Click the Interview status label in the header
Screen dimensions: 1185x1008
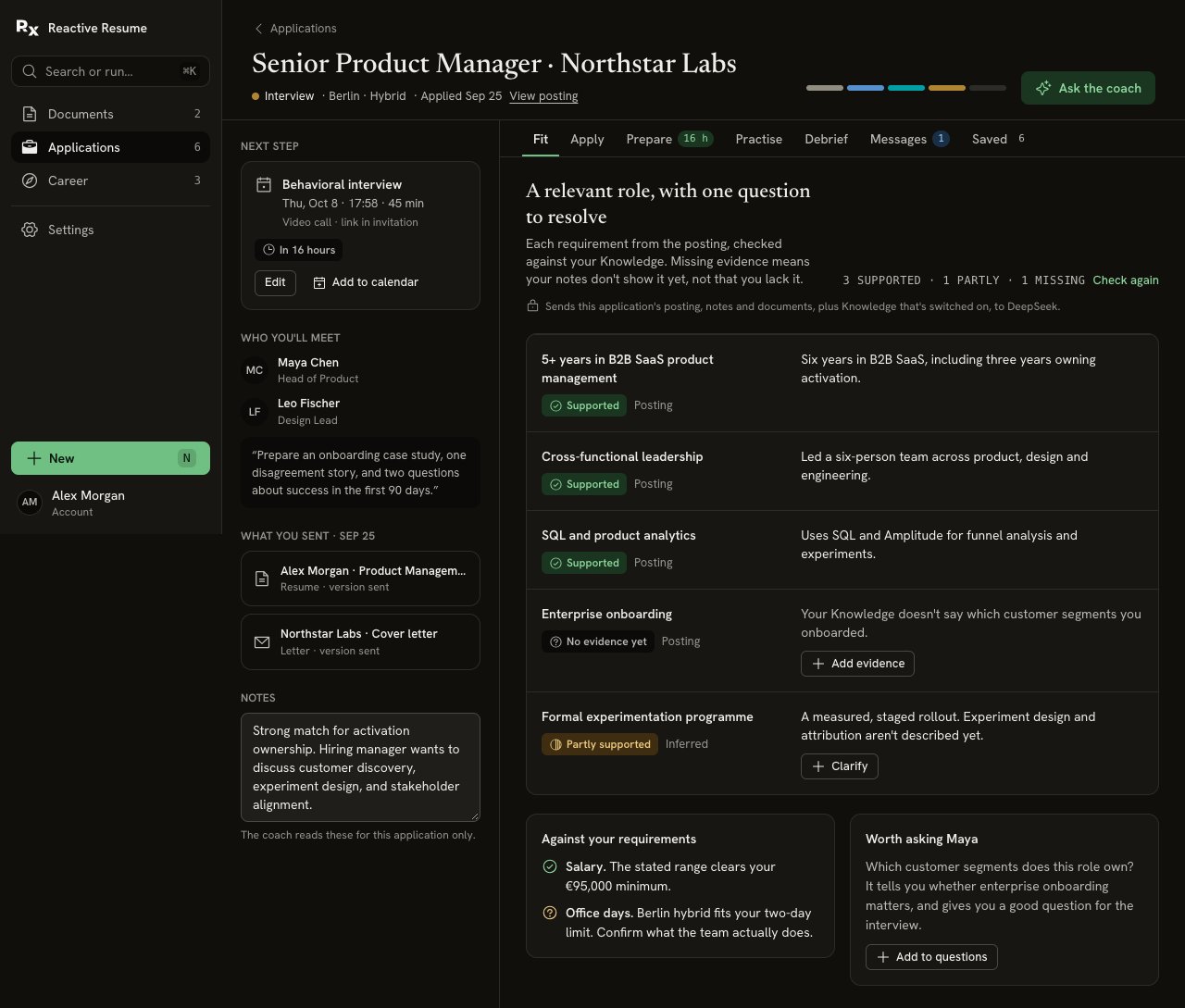pyautogui.click(x=282, y=96)
